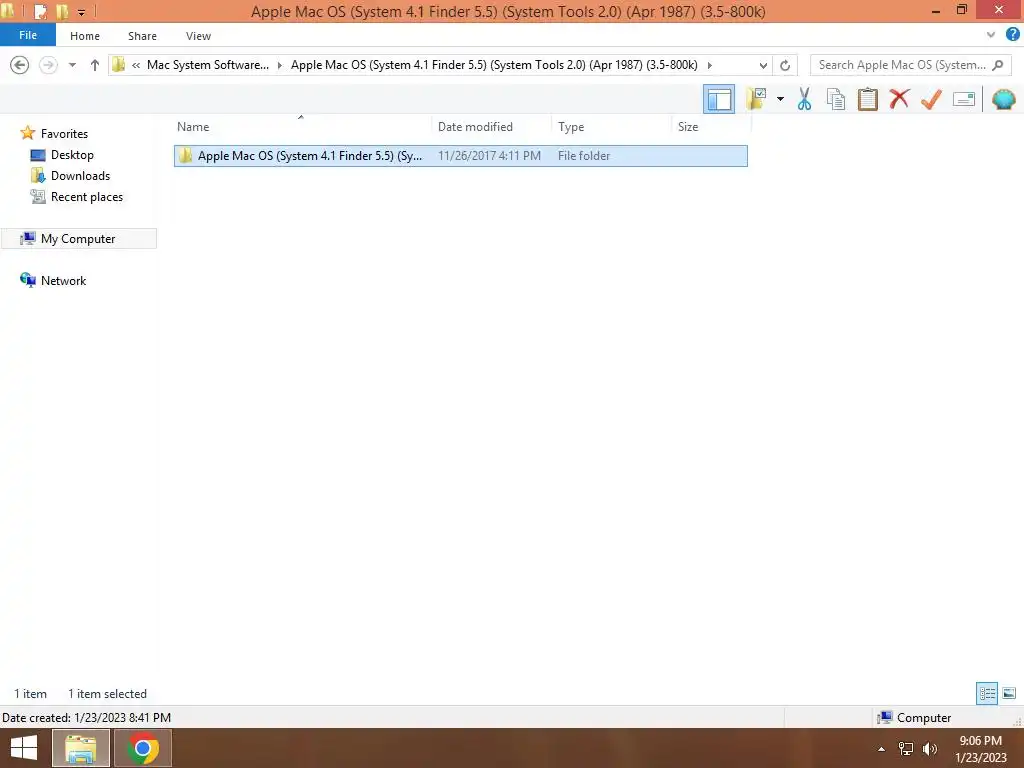Restore down the Explorer window
Viewport: 1024px width, 768px height.
[x=961, y=10]
